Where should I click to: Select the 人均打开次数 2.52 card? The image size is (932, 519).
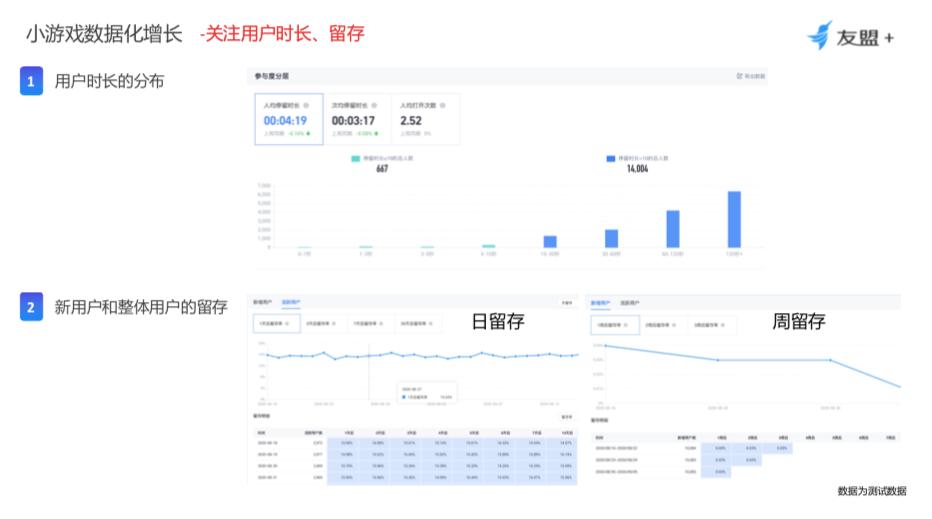(x=425, y=119)
